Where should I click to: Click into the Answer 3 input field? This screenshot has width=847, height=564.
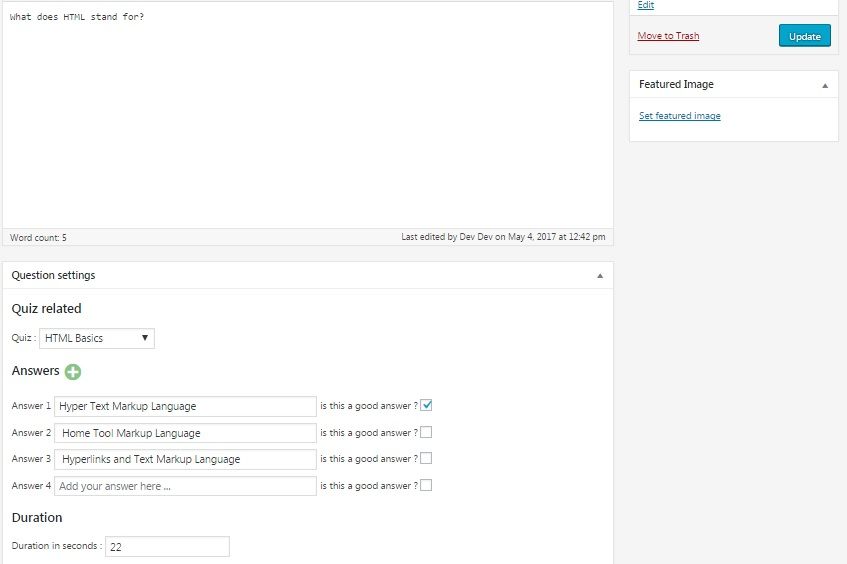pyautogui.click(x=185, y=459)
